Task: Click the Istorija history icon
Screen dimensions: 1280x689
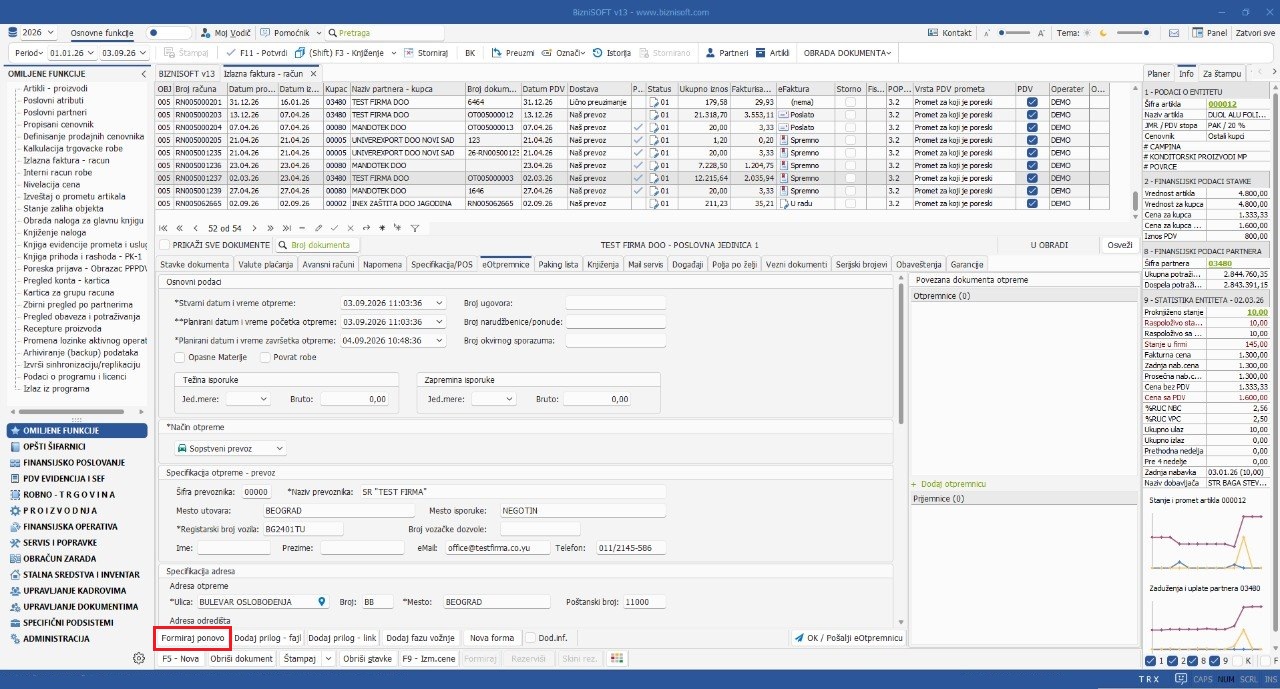Action: coord(597,52)
